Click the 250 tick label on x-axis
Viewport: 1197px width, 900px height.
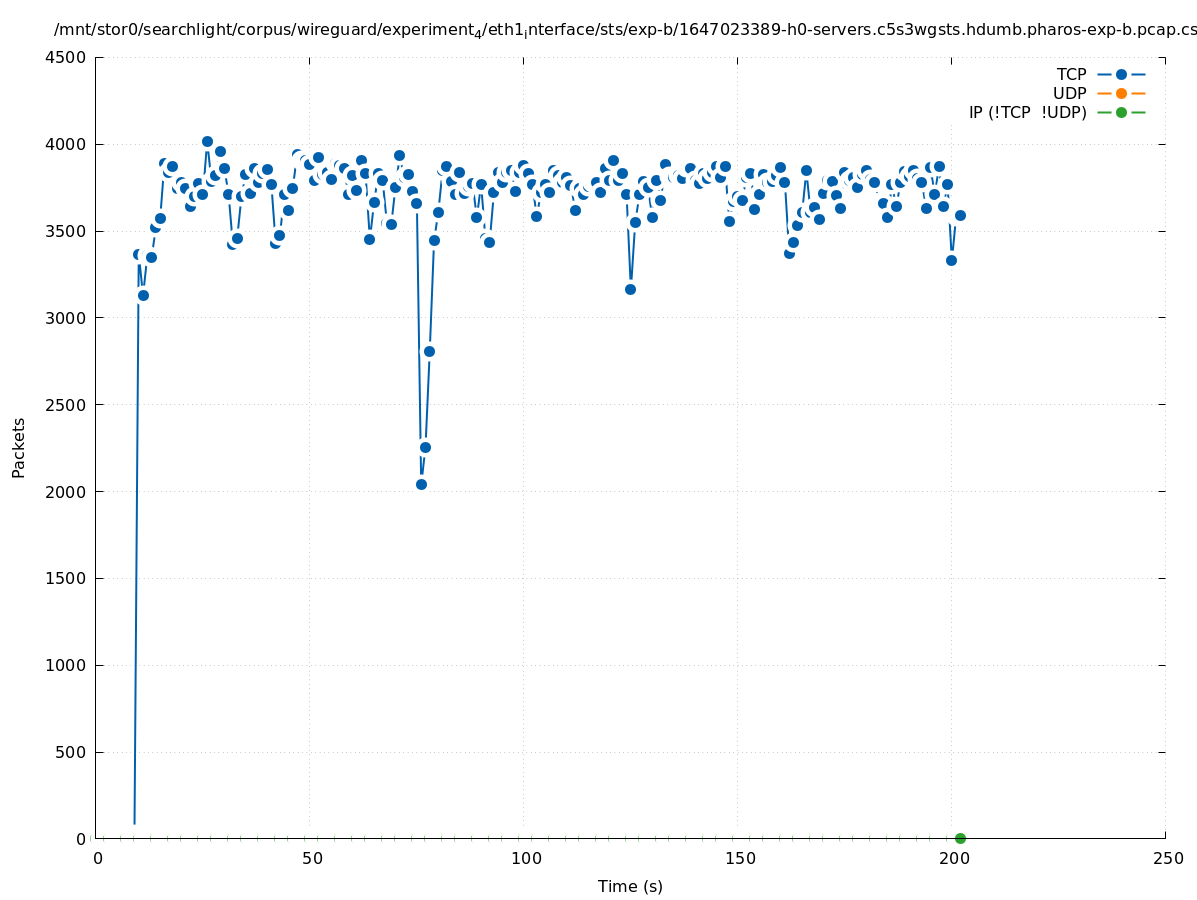point(1167,858)
